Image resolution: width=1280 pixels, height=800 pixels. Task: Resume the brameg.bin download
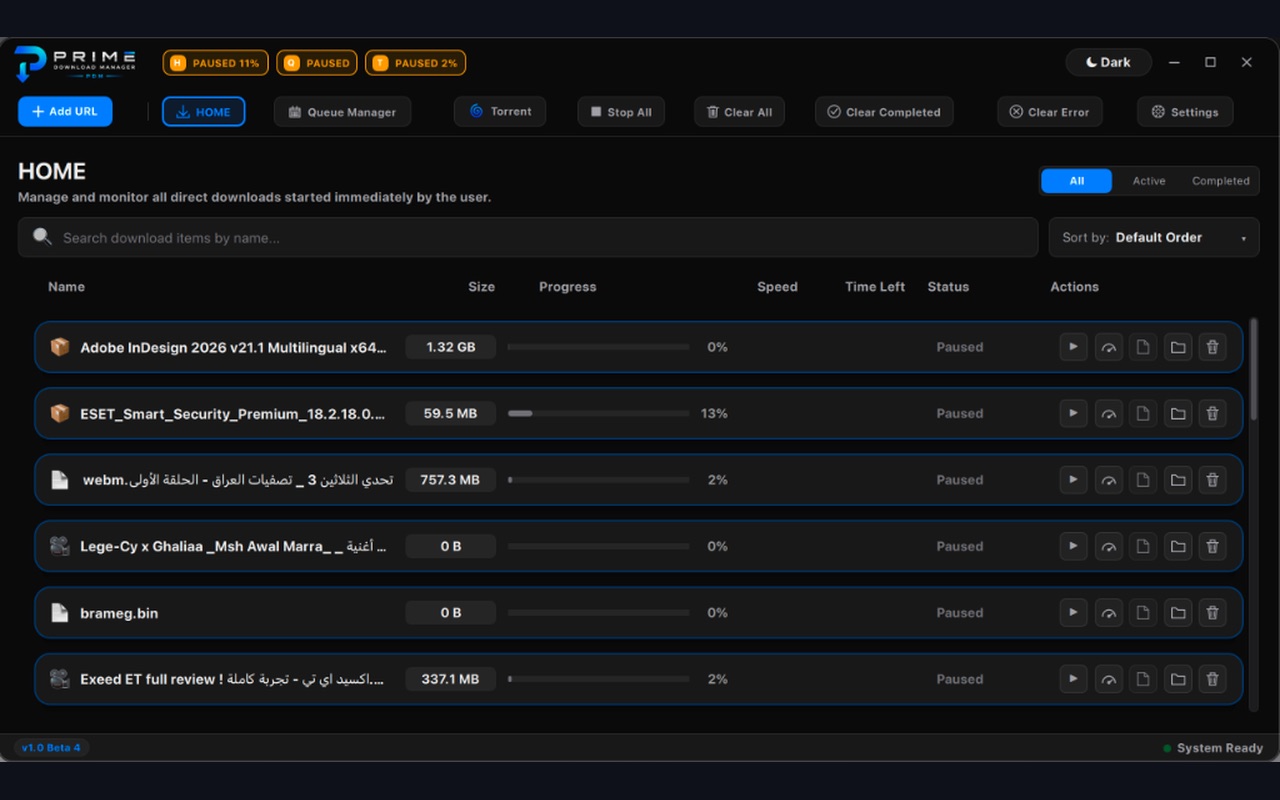[x=1073, y=613]
